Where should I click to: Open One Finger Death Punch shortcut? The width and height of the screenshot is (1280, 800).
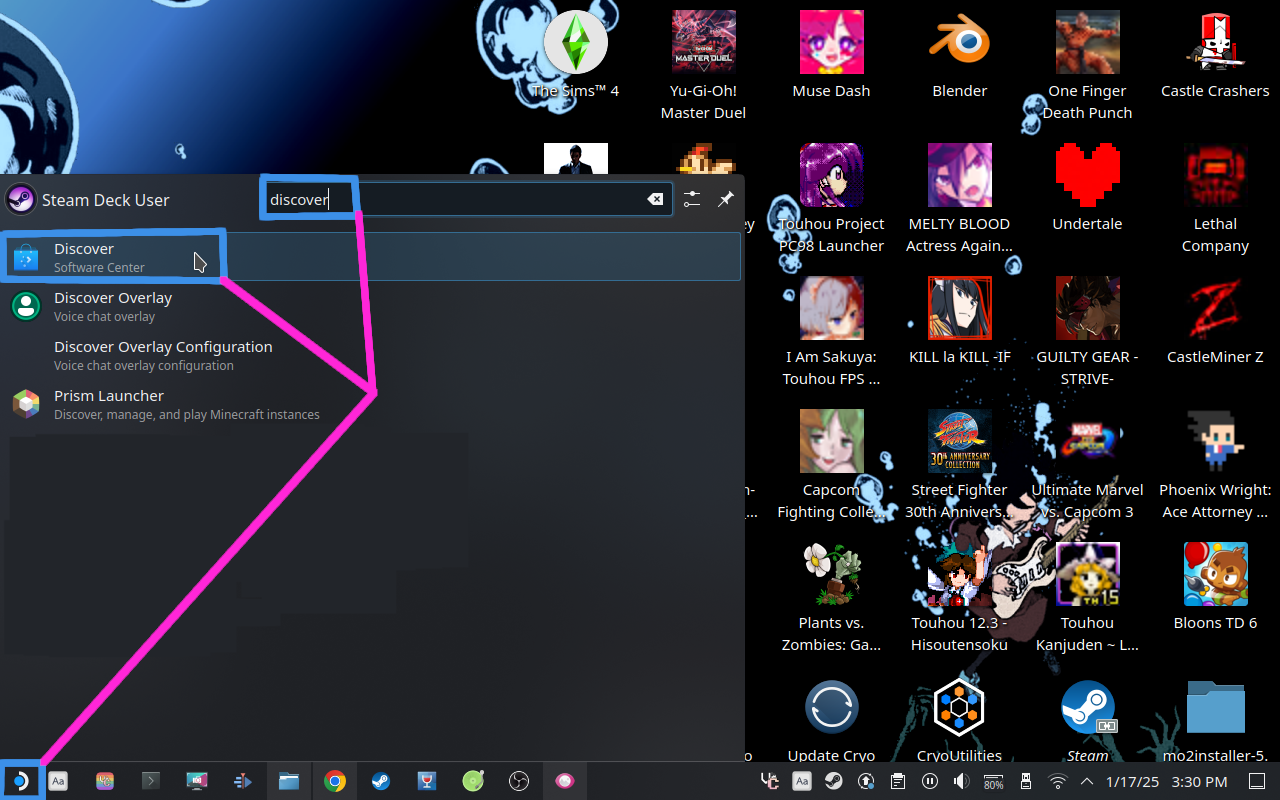pos(1088,66)
